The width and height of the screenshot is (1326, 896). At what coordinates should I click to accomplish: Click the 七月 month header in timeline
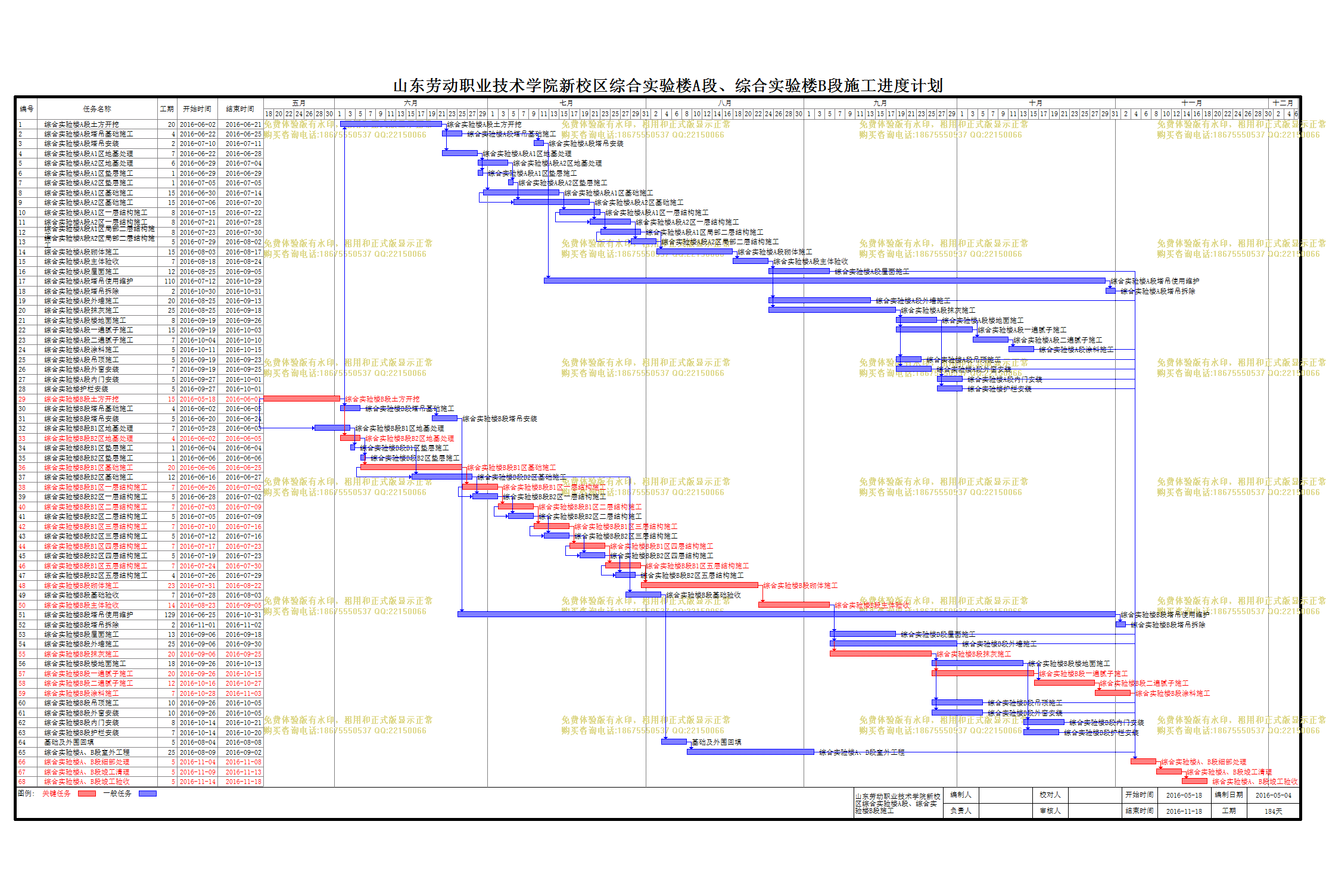tap(566, 103)
